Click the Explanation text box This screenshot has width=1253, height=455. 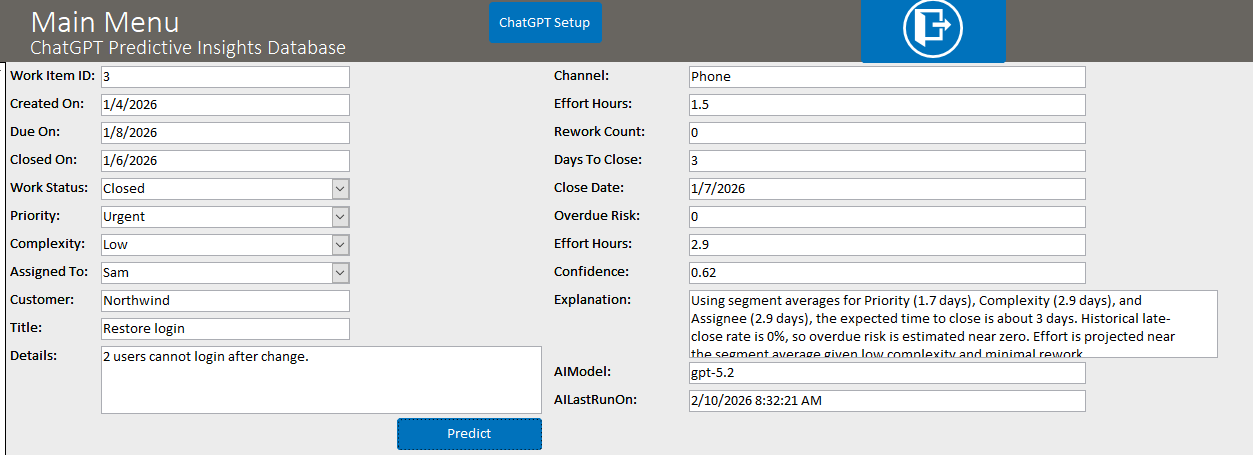952,324
